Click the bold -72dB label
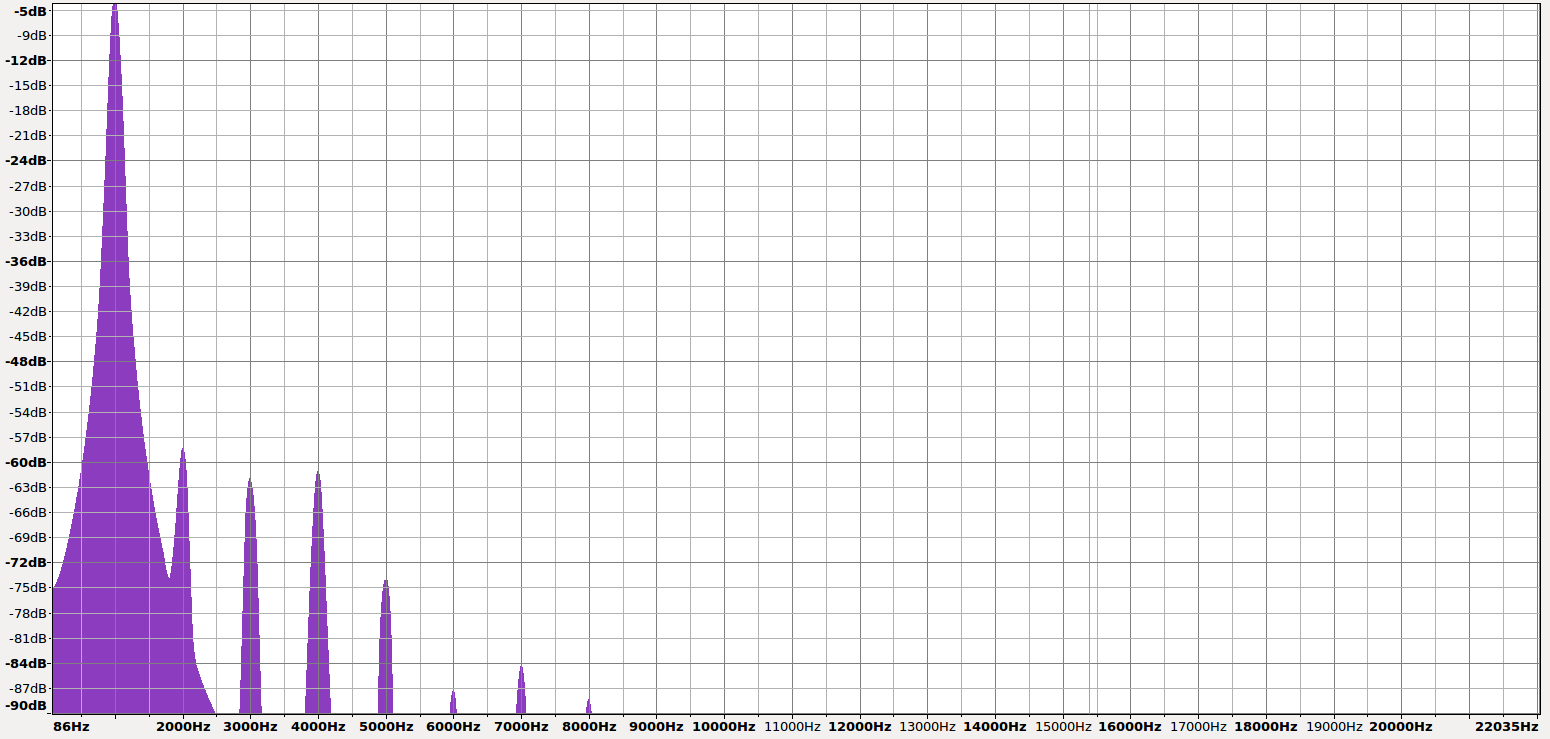The width and height of the screenshot is (1550, 739). coord(27,562)
